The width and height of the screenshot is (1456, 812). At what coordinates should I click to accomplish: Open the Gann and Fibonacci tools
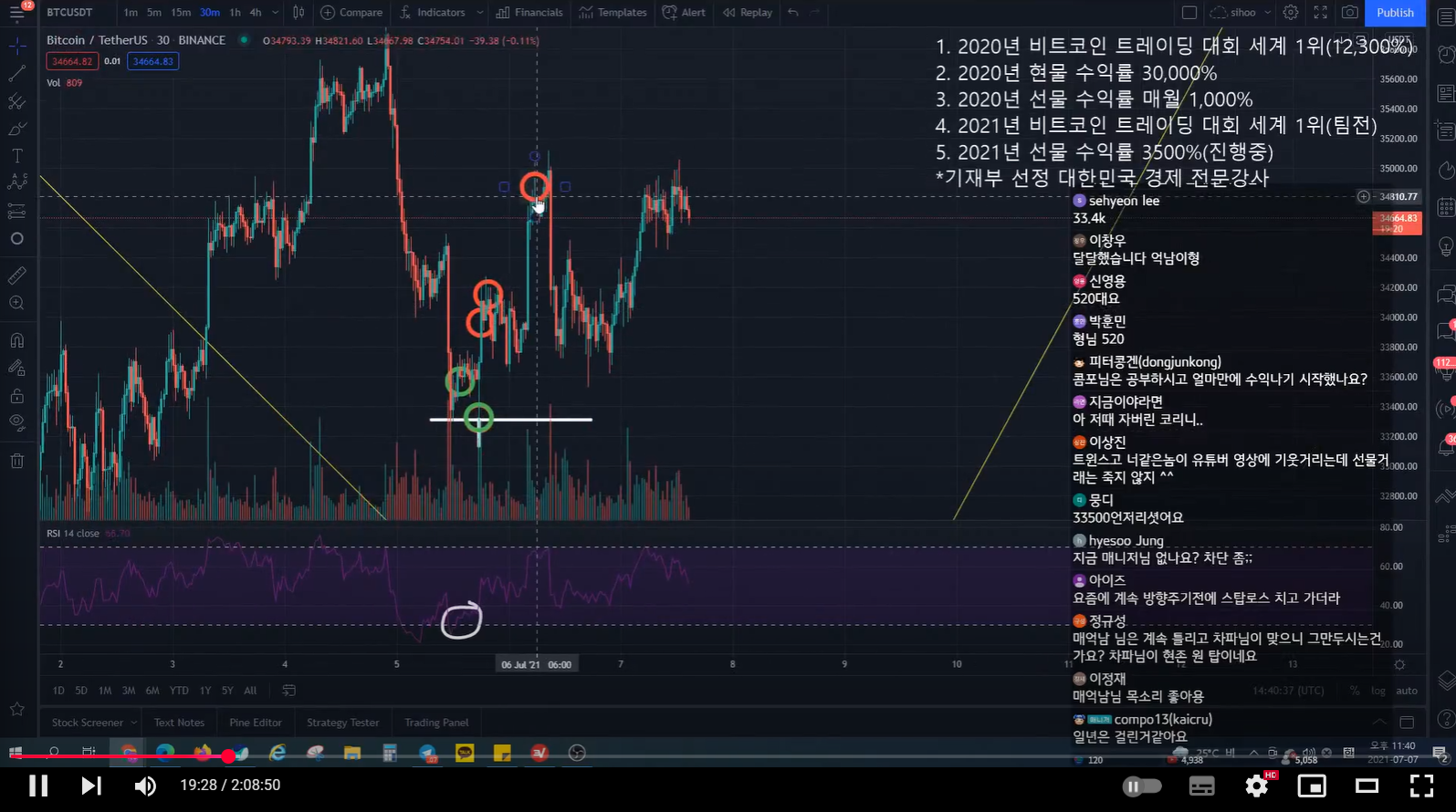17,101
